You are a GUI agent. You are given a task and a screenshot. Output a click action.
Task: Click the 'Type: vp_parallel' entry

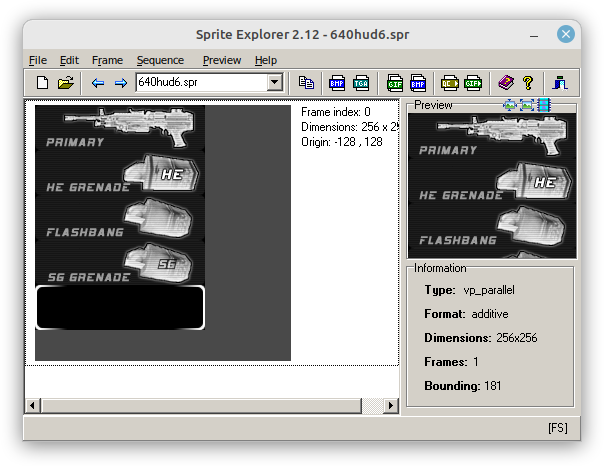[469, 290]
